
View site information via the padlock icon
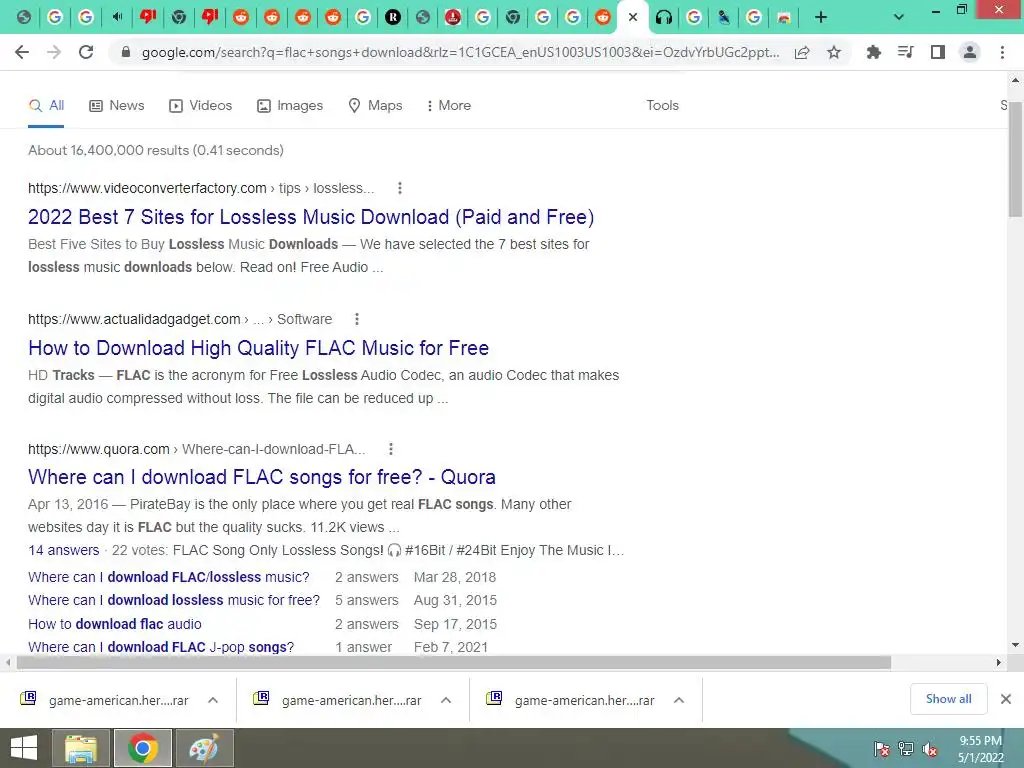[x=126, y=52]
